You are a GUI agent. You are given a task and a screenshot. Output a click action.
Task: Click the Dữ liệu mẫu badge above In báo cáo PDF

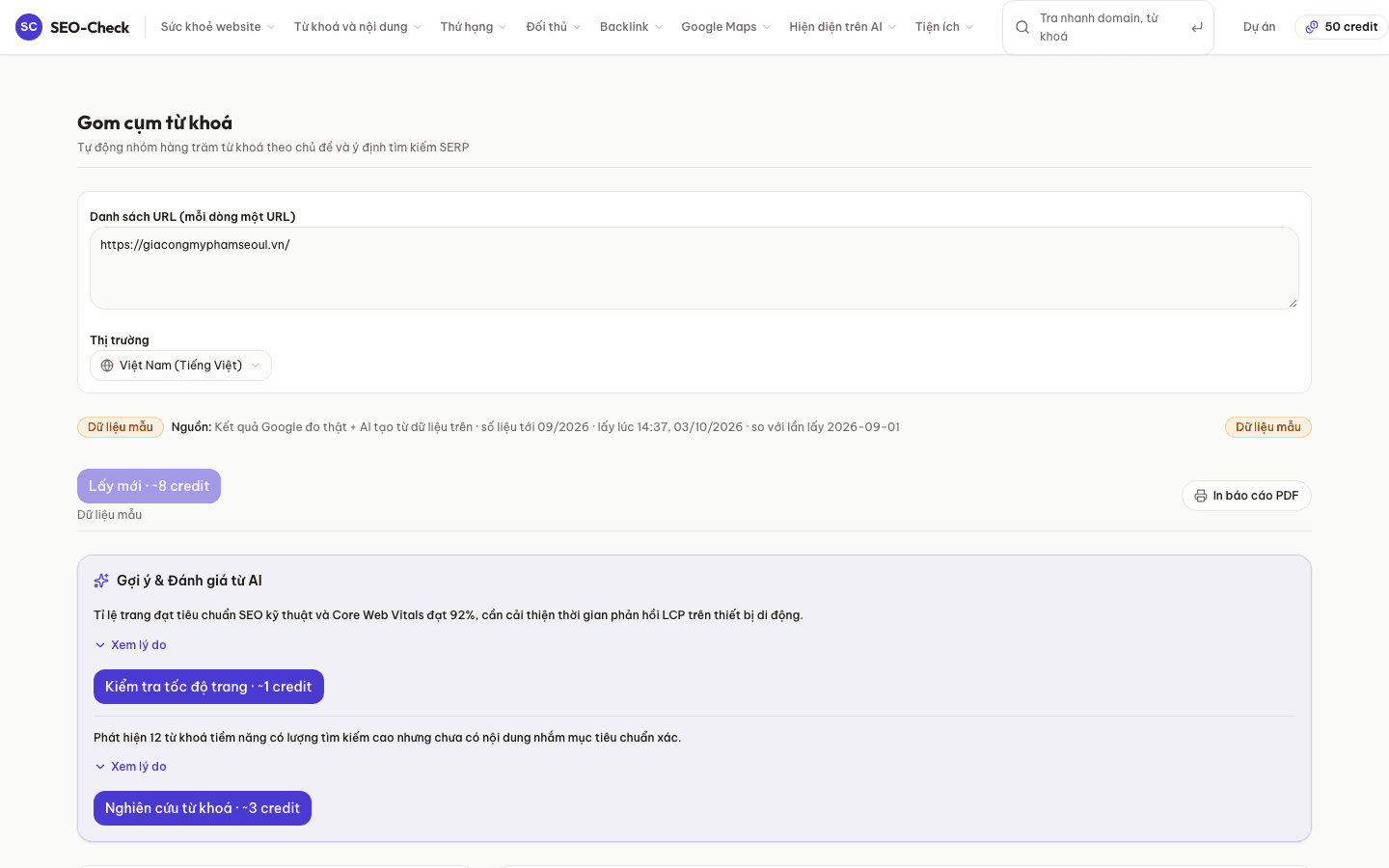1268,427
